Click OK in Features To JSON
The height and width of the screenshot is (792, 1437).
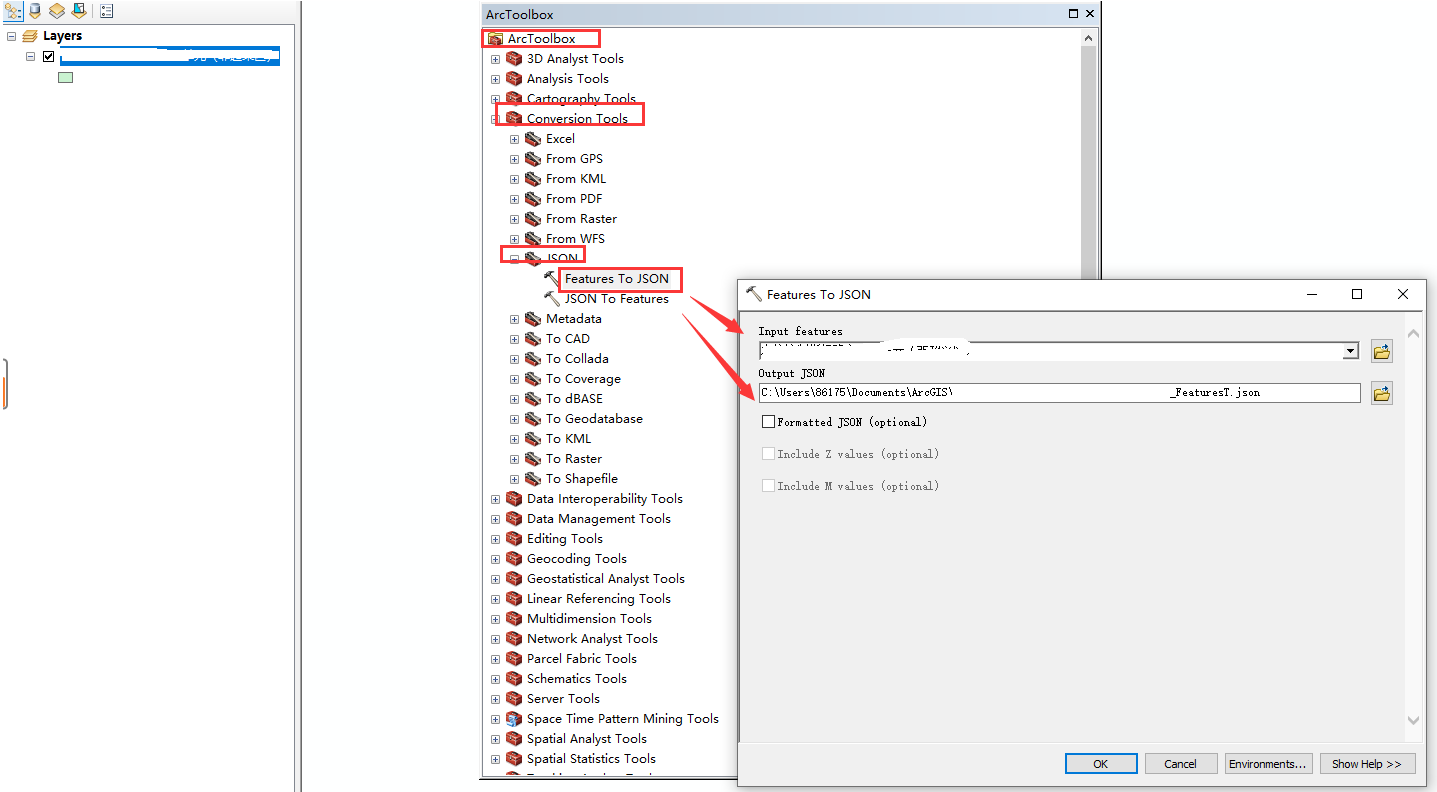click(1101, 764)
